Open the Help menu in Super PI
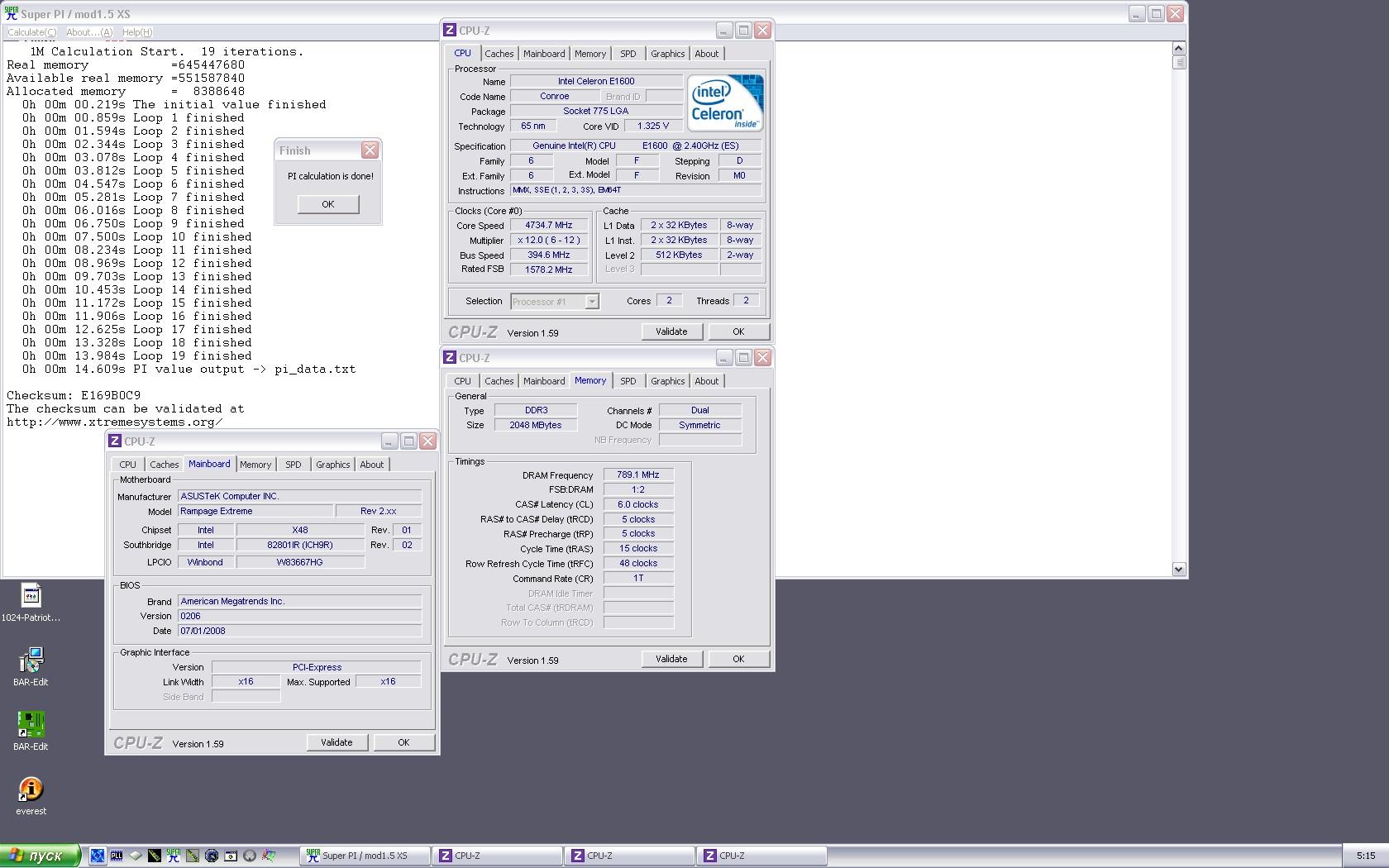 click(x=137, y=32)
